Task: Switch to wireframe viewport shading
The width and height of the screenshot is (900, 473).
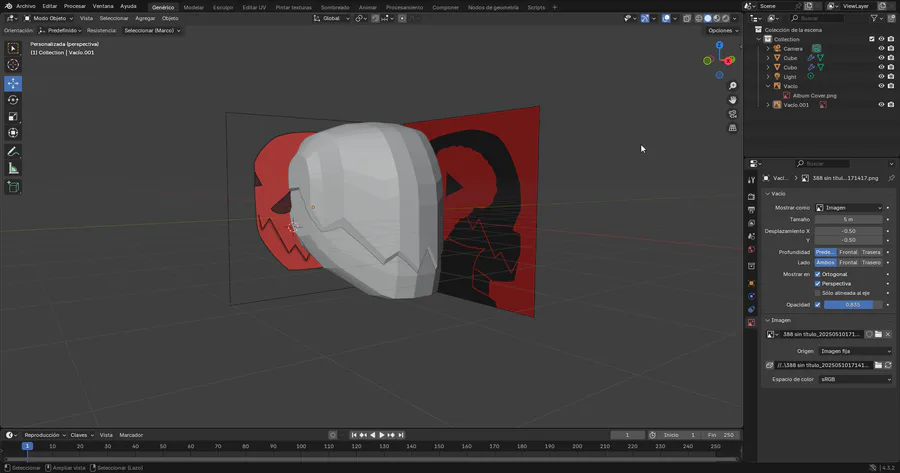Action: pyautogui.click(x=699, y=18)
